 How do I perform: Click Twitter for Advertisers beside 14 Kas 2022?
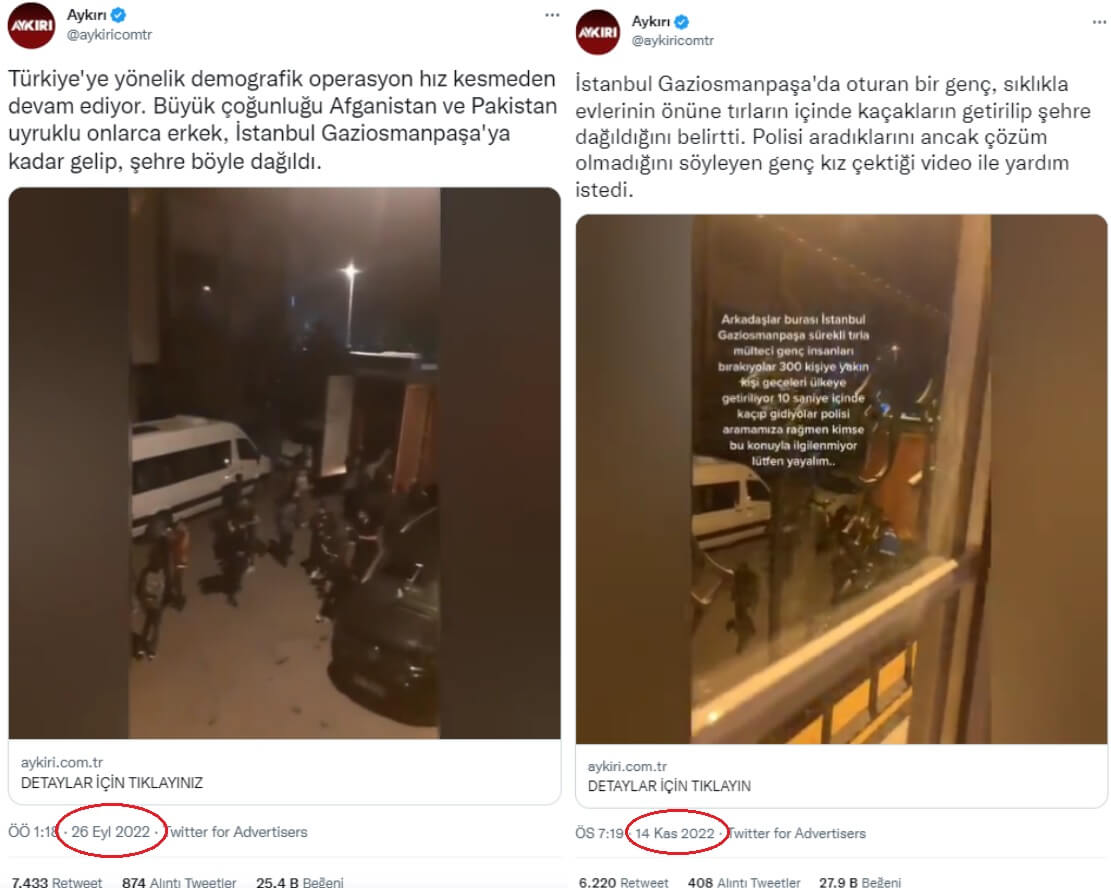[x=797, y=833]
